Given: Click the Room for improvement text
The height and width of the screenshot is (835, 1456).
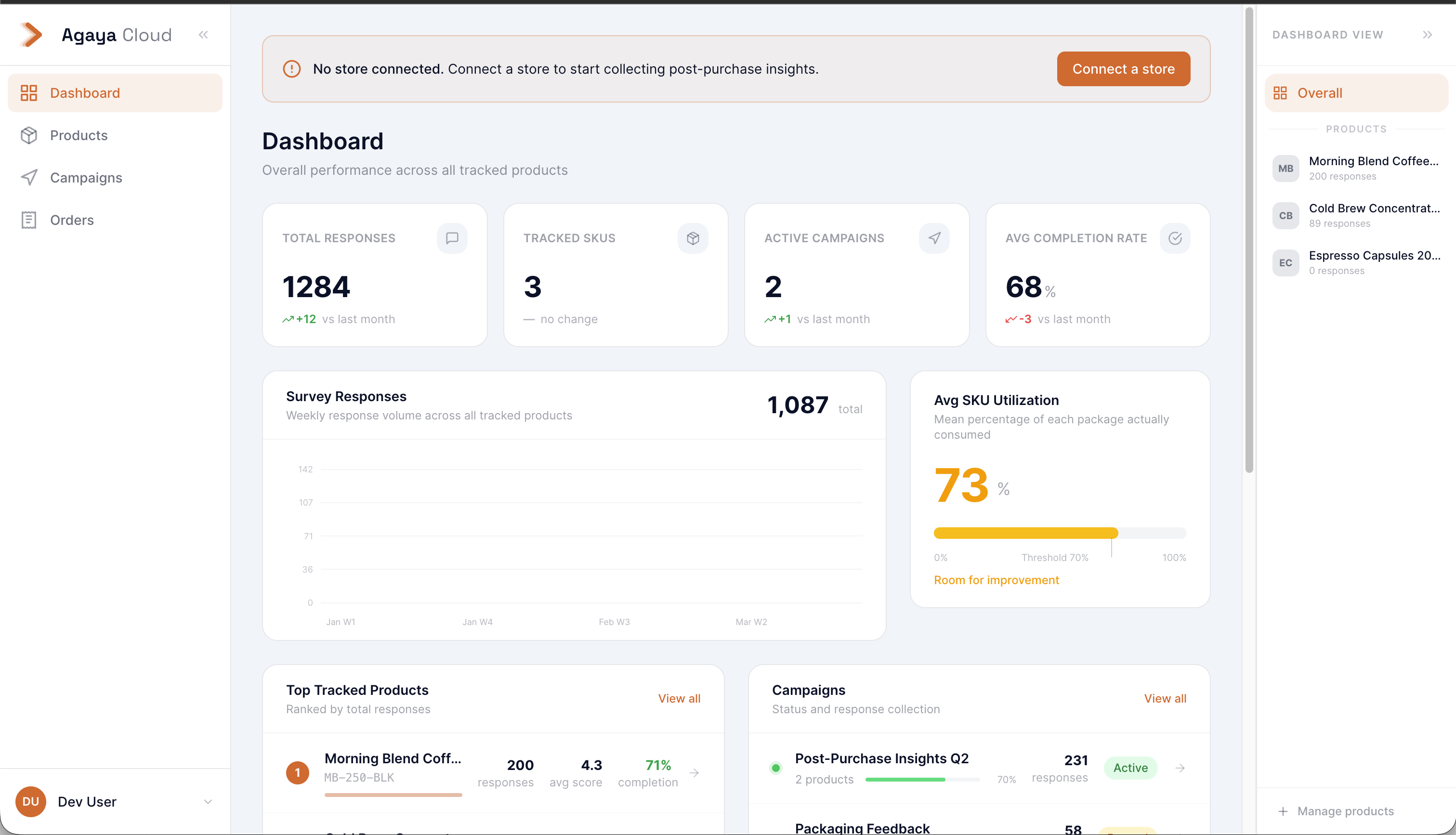Looking at the screenshot, I should (x=996, y=580).
